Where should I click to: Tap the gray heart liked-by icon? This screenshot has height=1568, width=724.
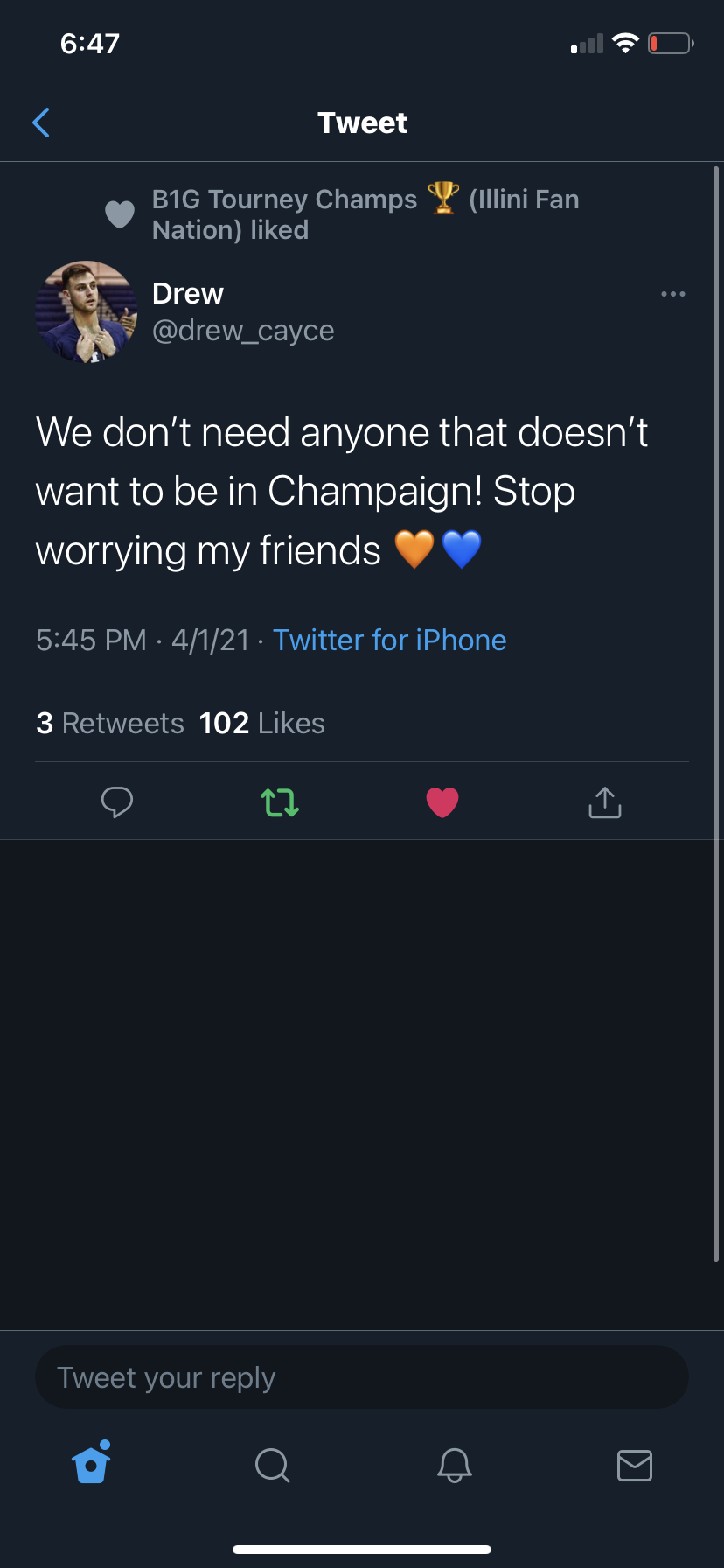click(x=120, y=213)
